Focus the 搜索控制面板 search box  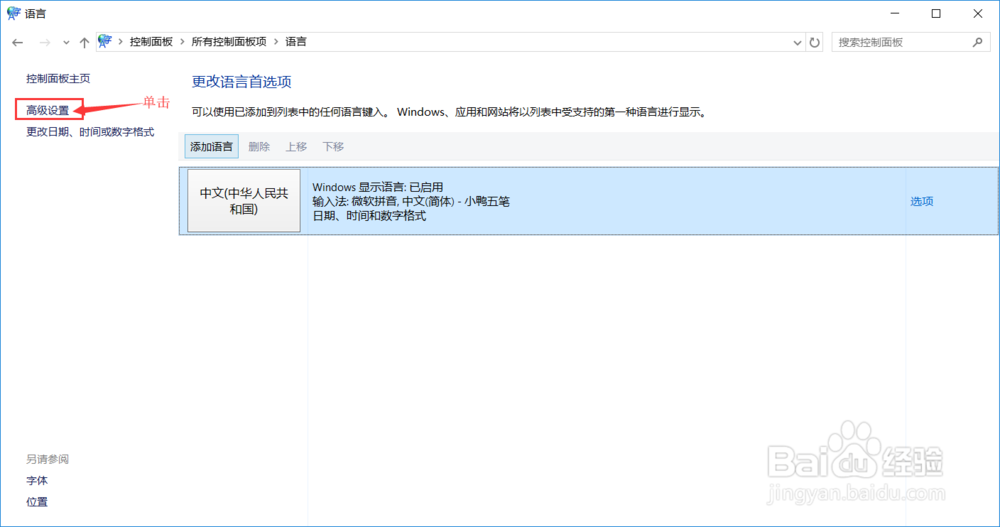911,42
